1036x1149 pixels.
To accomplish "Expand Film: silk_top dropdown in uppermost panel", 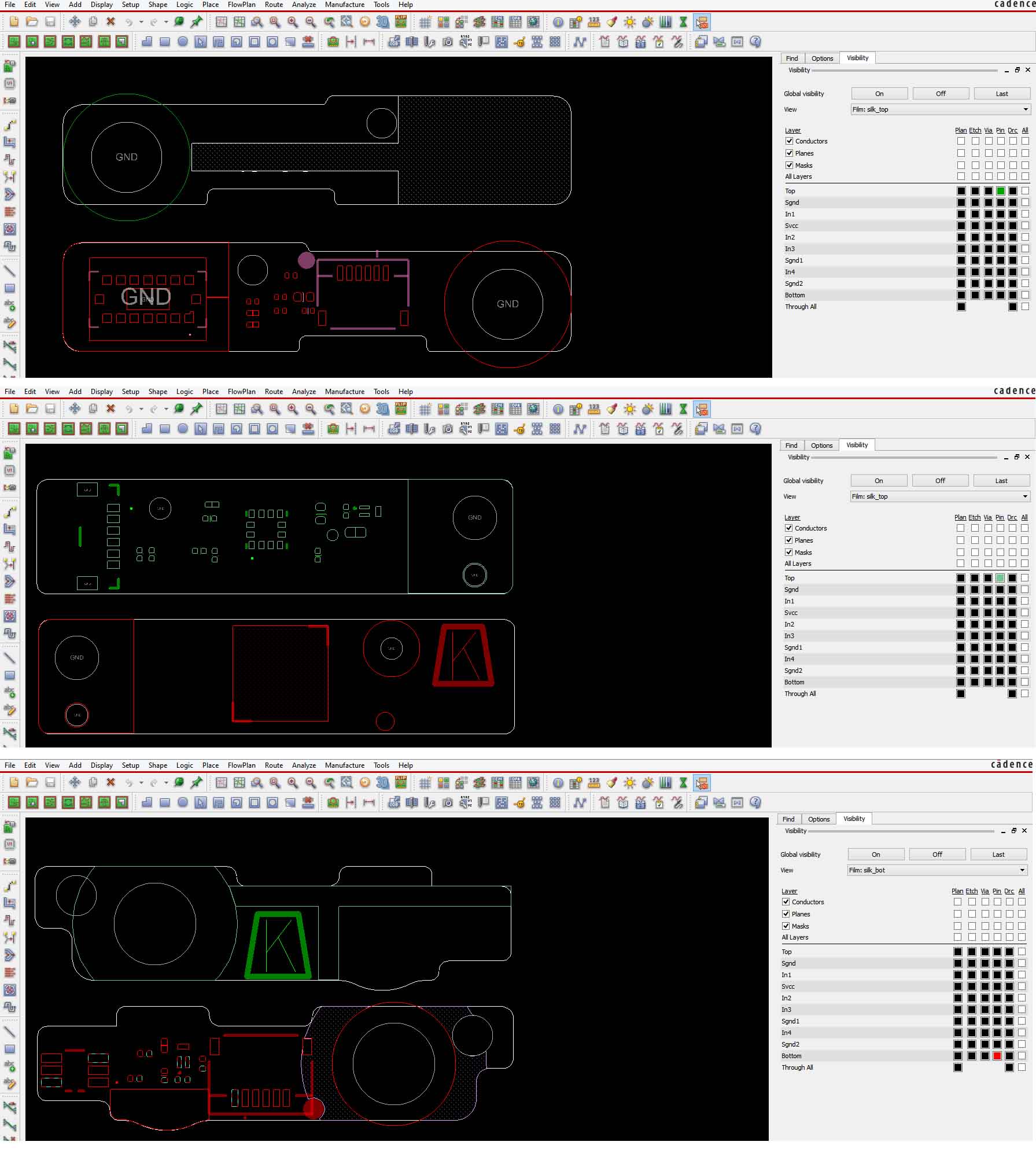I will pos(941,109).
